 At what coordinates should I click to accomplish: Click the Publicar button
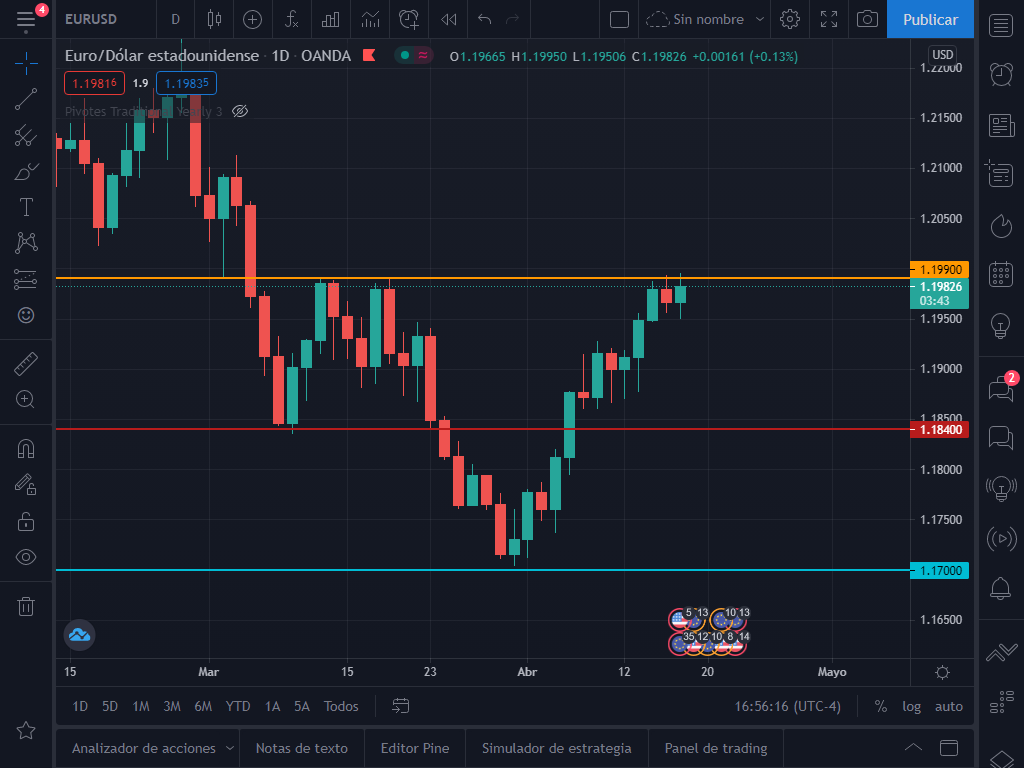[930, 20]
